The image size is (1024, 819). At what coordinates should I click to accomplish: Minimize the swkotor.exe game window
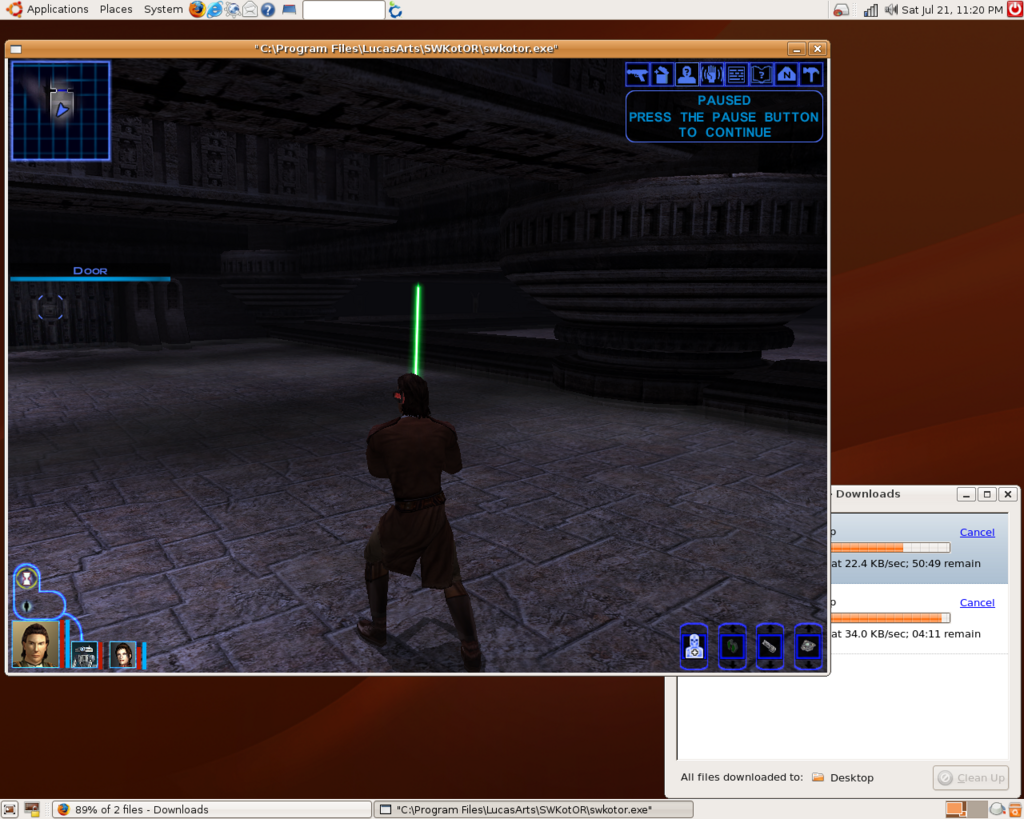point(796,49)
